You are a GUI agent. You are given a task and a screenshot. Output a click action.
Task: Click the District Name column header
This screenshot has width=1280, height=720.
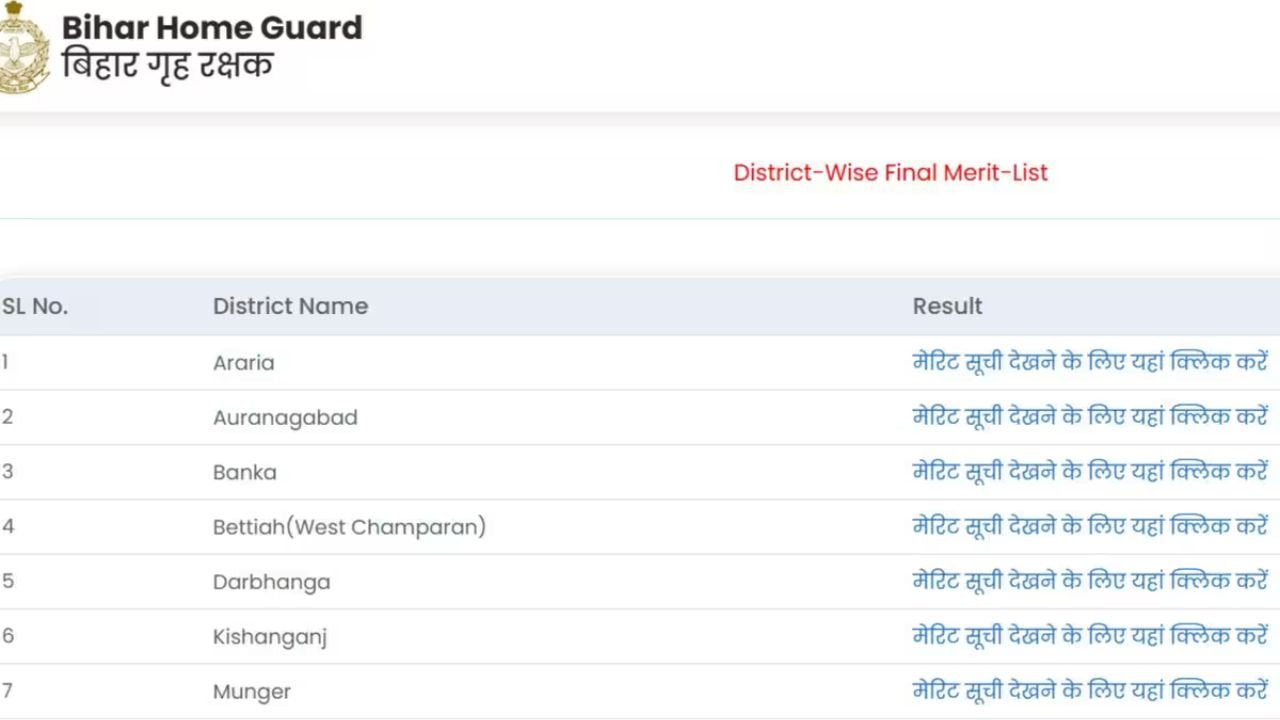(x=290, y=306)
